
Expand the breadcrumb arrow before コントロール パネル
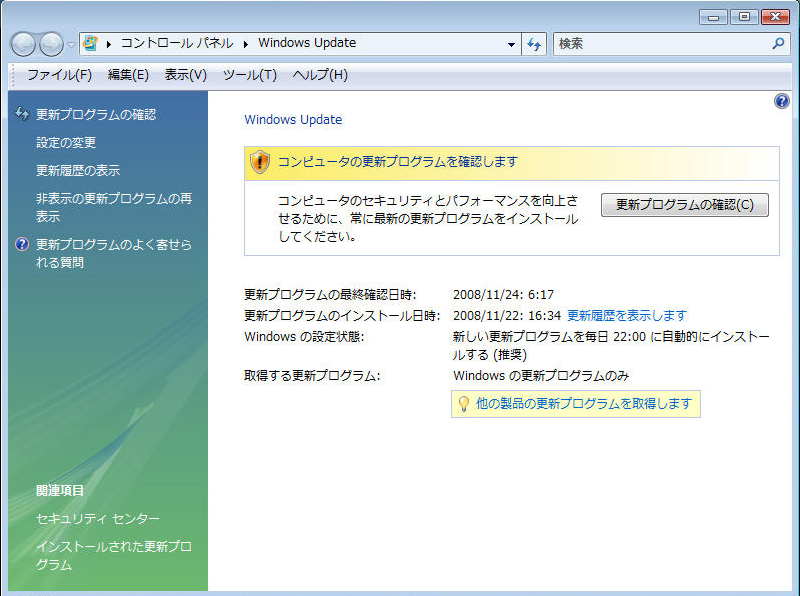109,44
